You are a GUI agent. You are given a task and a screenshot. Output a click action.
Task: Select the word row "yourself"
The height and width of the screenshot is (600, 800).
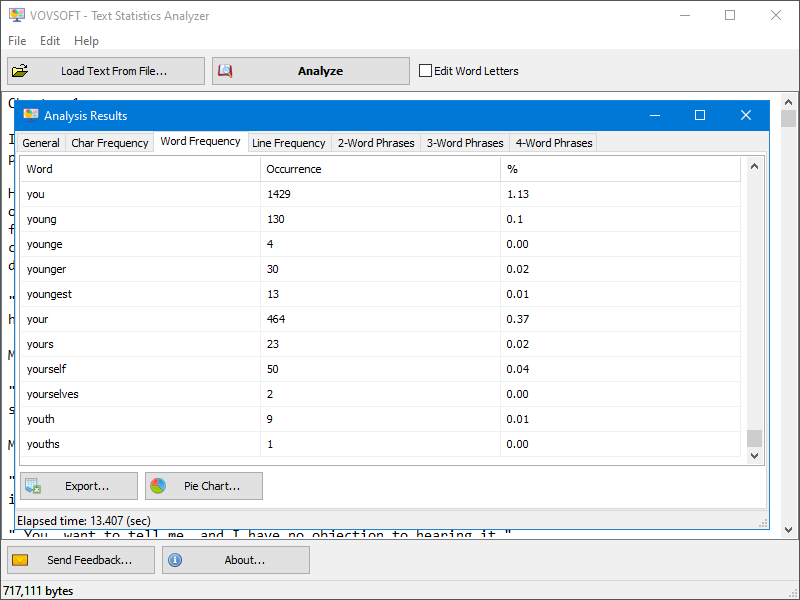381,369
